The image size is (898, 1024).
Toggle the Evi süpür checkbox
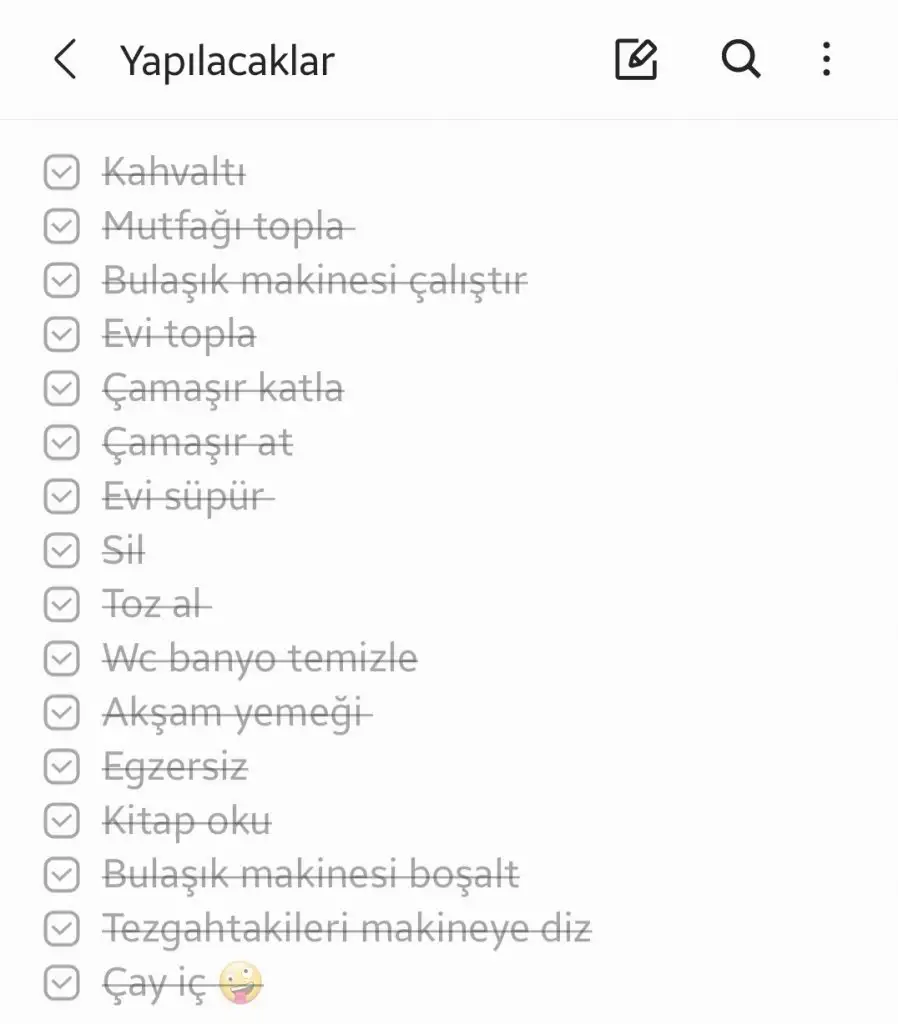coord(62,496)
